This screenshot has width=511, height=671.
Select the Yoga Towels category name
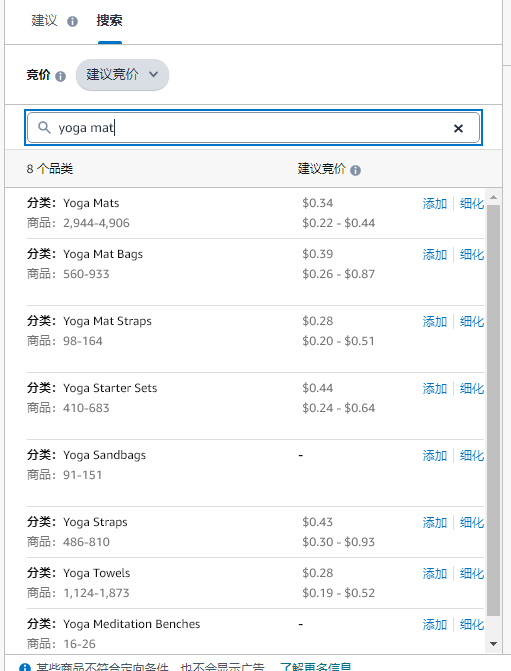coord(97,573)
